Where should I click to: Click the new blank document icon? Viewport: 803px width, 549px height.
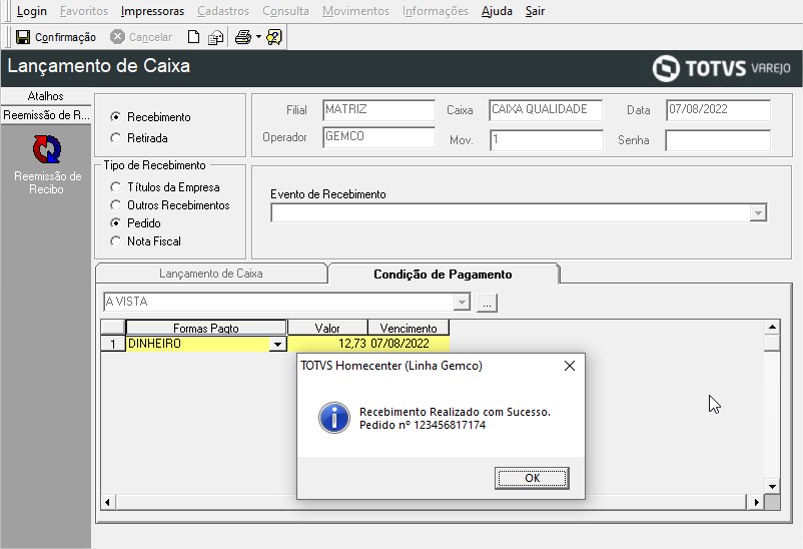coord(193,37)
